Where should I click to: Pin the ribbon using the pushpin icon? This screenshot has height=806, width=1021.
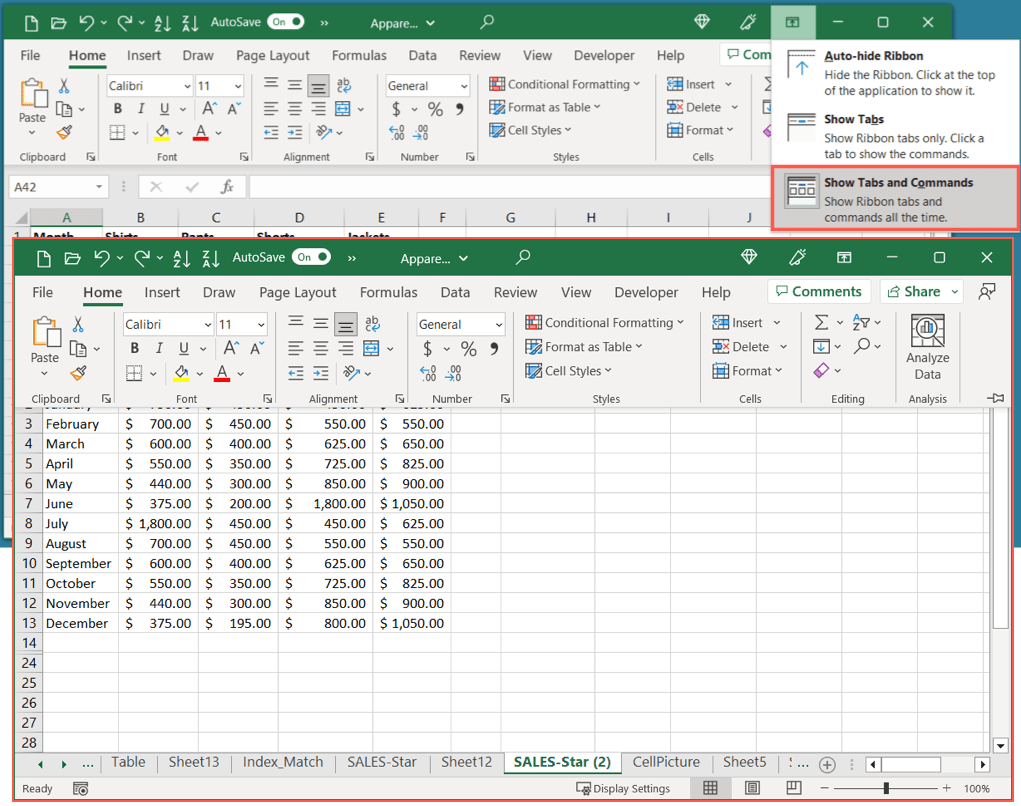(995, 398)
